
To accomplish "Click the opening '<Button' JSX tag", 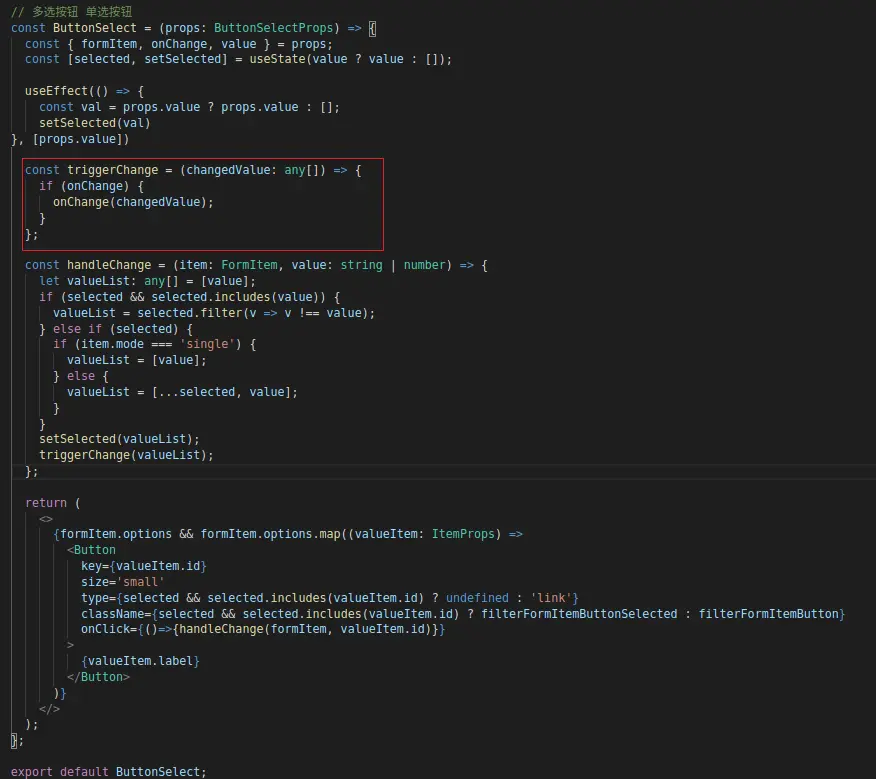I will 91,550.
